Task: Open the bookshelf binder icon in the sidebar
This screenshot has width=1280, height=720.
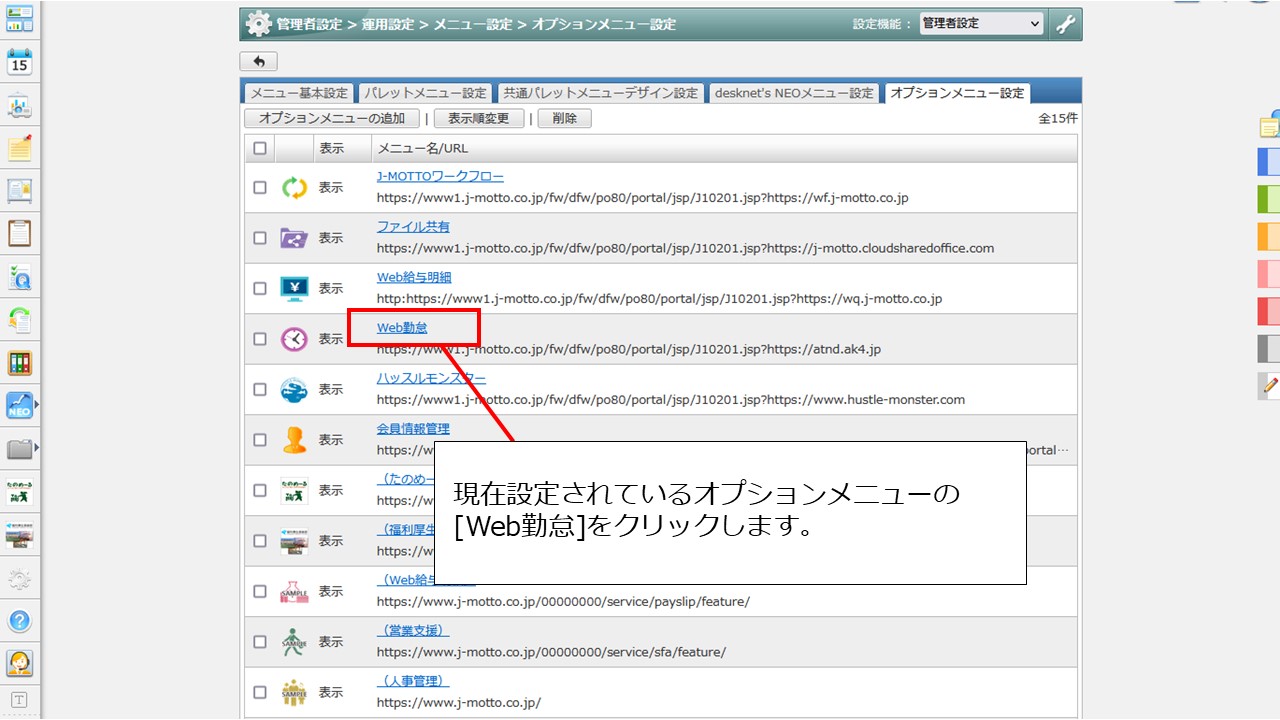Action: click(x=20, y=362)
